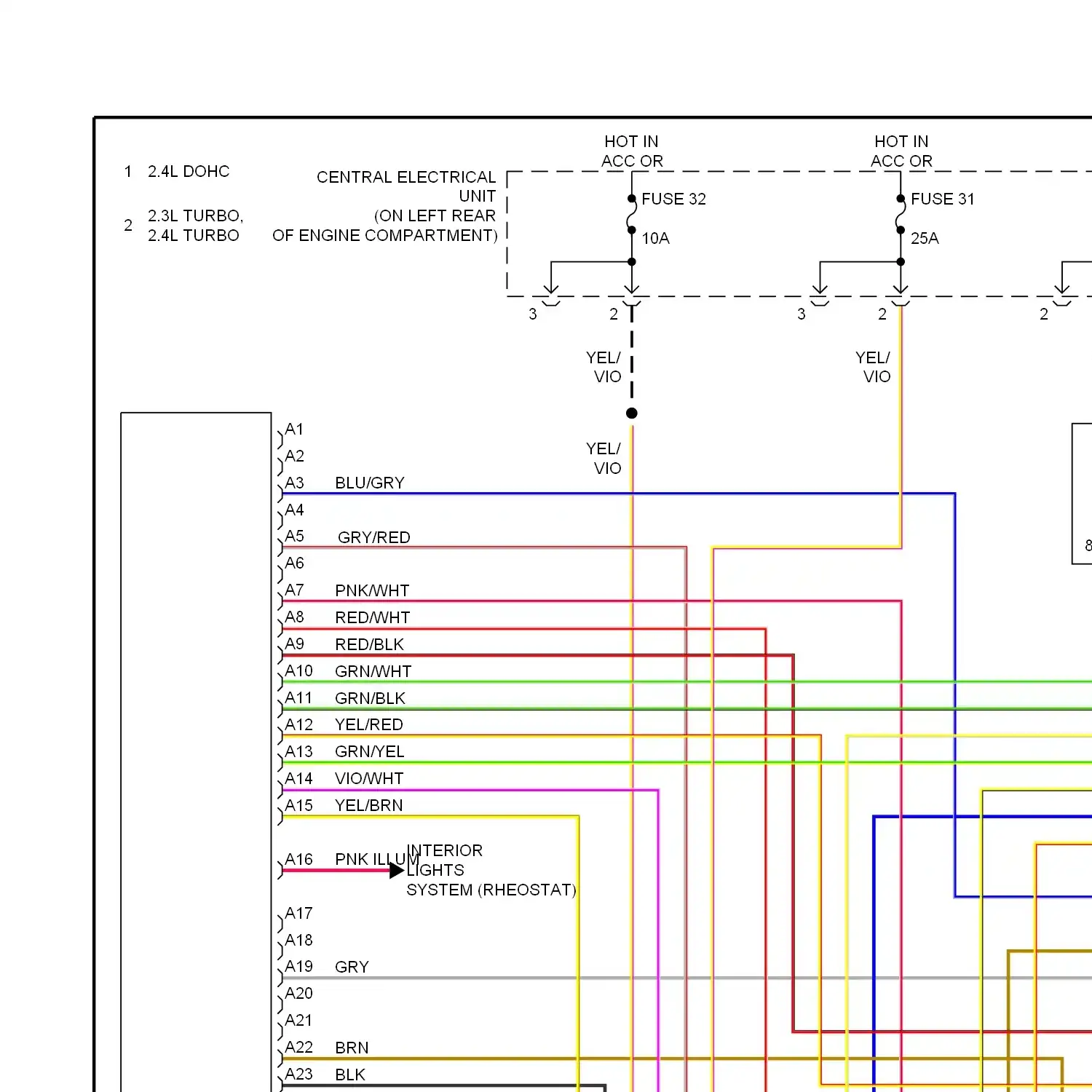Click connector pin A18 label

coord(298,940)
